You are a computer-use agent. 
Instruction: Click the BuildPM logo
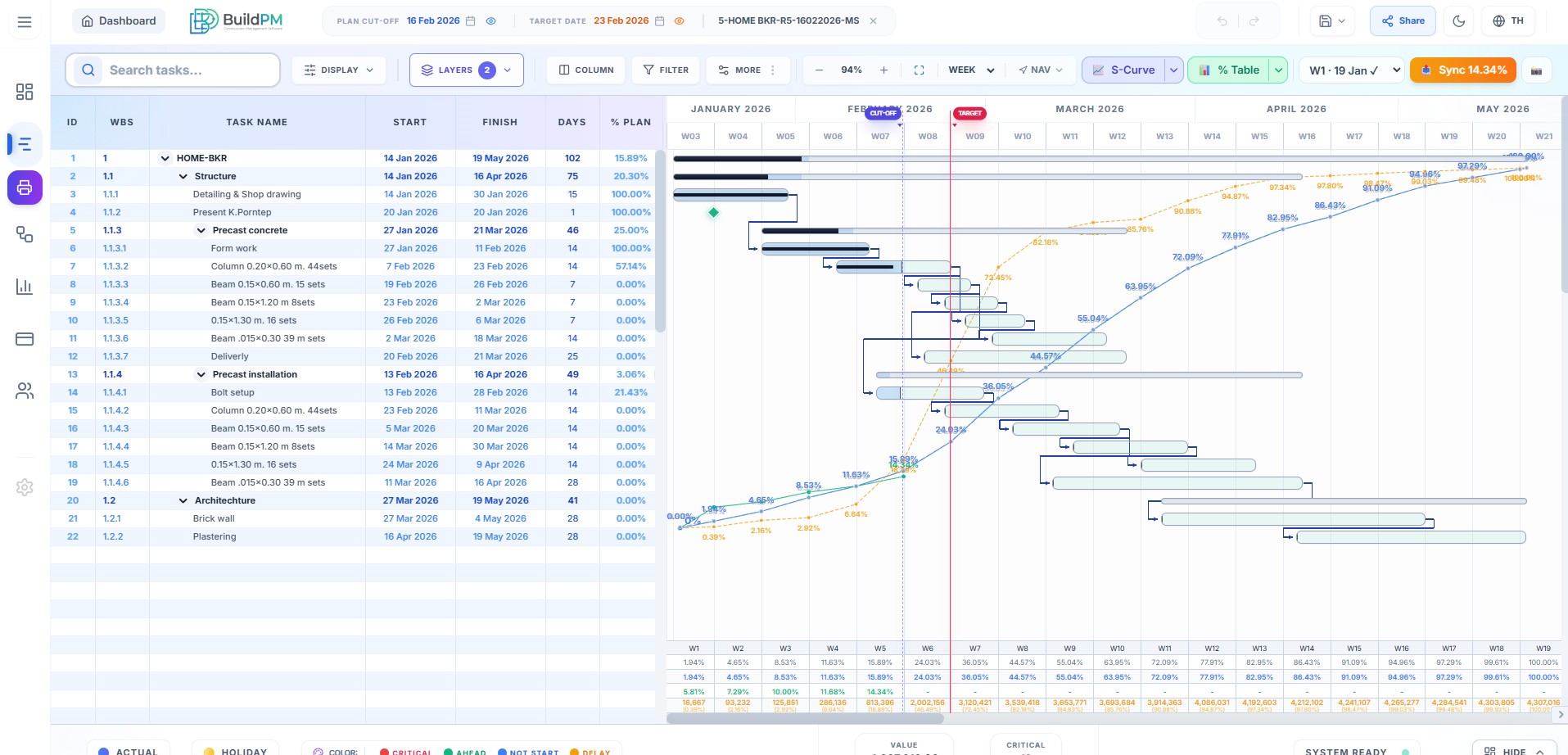(236, 21)
